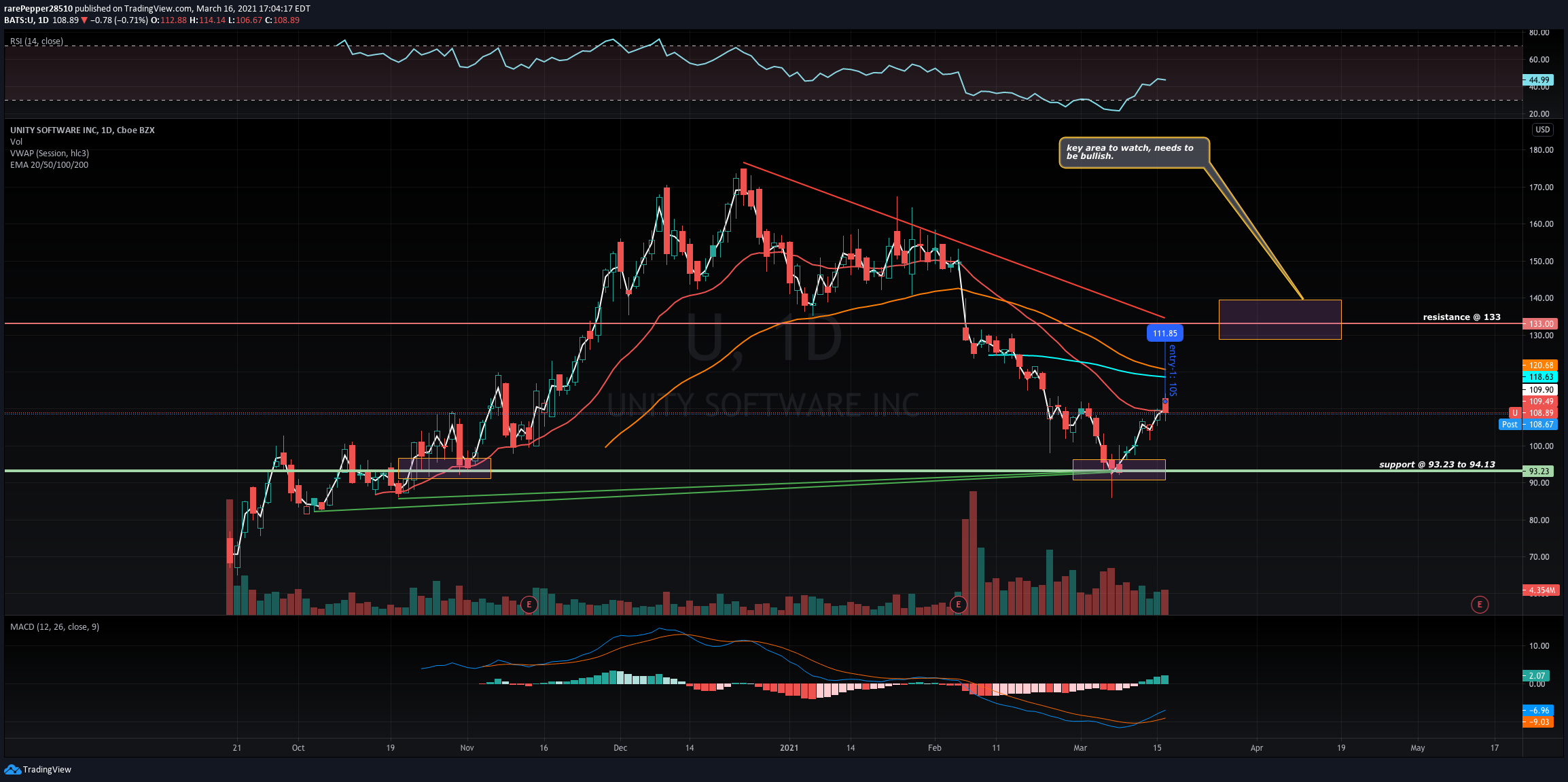Click the UNITY SOFTWARE INC, 1D, Cboe BZX legend

(82, 130)
